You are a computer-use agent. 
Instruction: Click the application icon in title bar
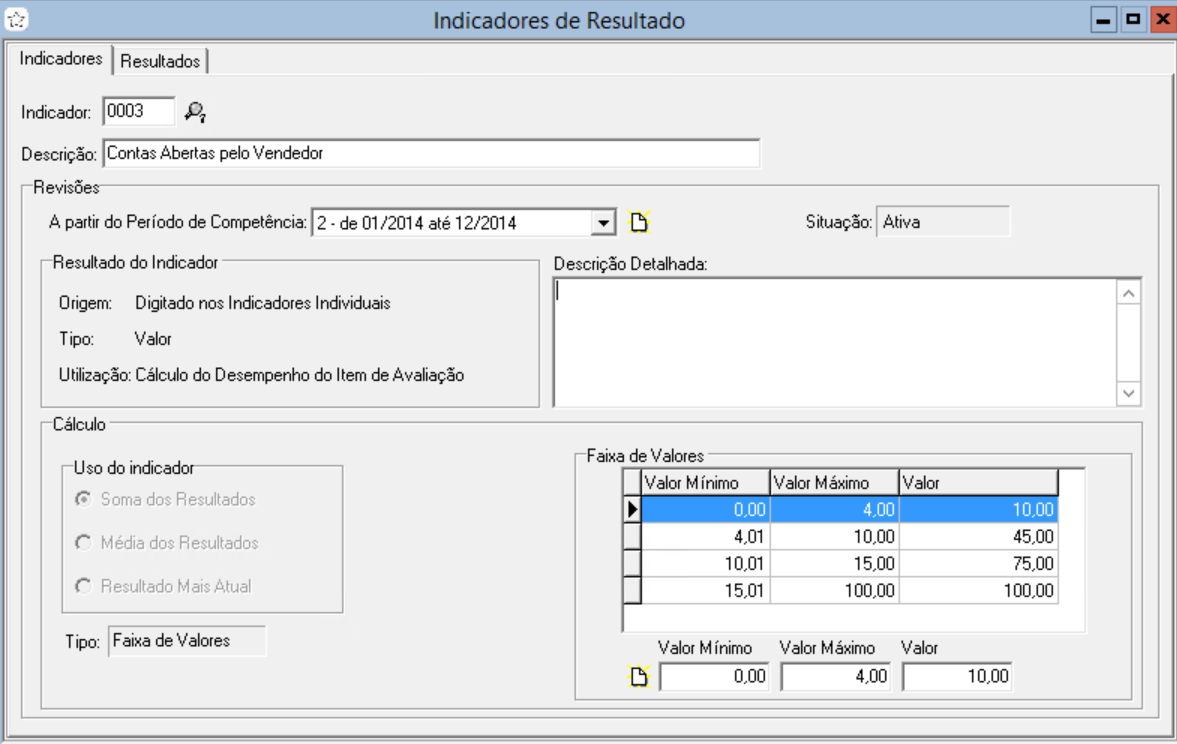[x=17, y=20]
